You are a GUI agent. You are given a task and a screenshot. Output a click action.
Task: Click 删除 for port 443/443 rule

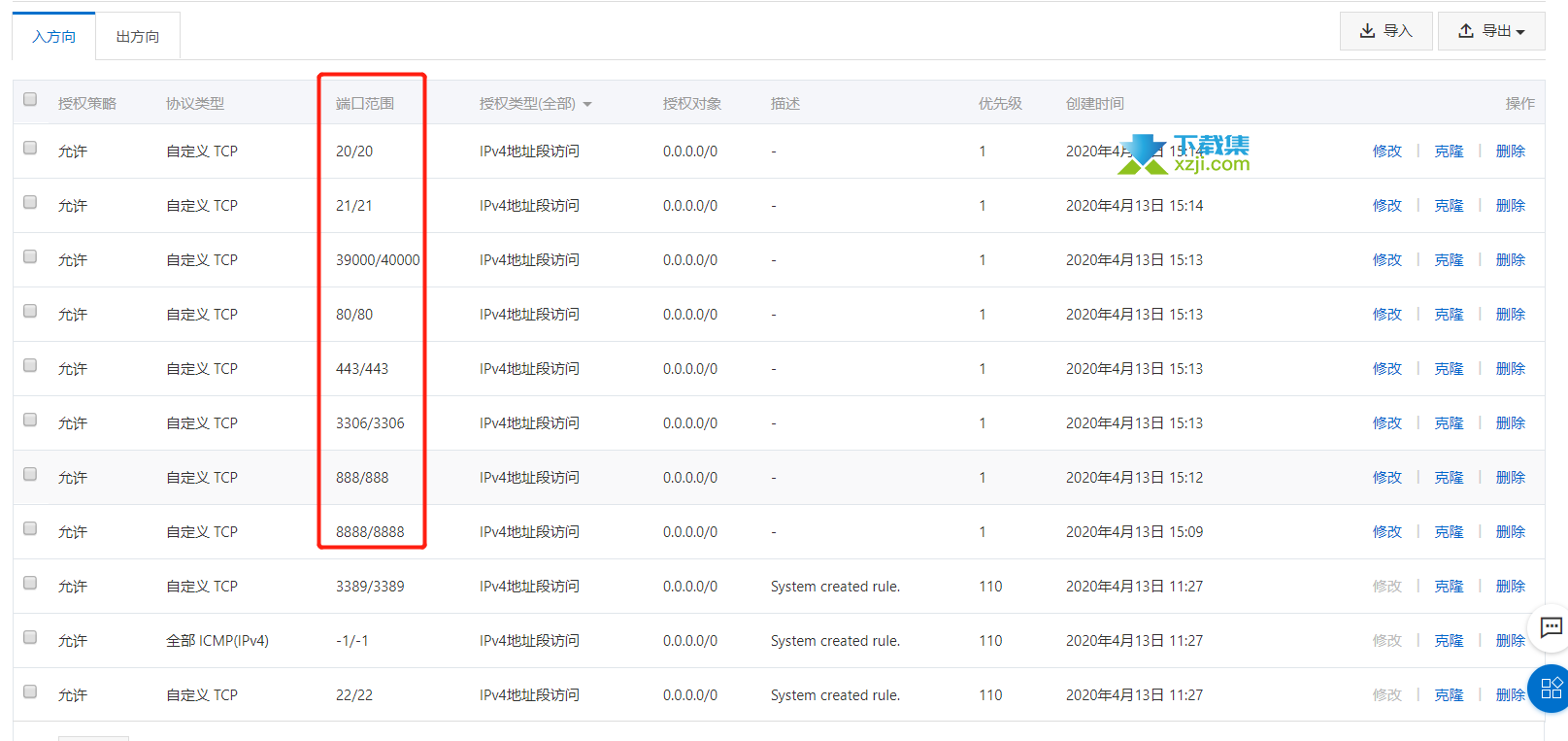(x=1511, y=369)
